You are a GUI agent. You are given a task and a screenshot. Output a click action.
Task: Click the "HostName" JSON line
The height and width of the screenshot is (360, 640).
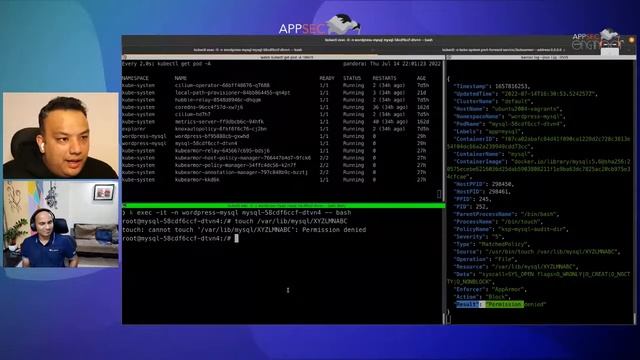pos(508,109)
